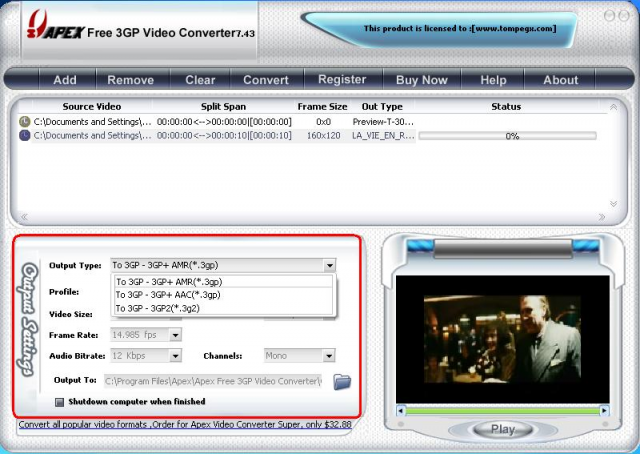
Task: Click the preview seek right arrow
Action: 604,410
